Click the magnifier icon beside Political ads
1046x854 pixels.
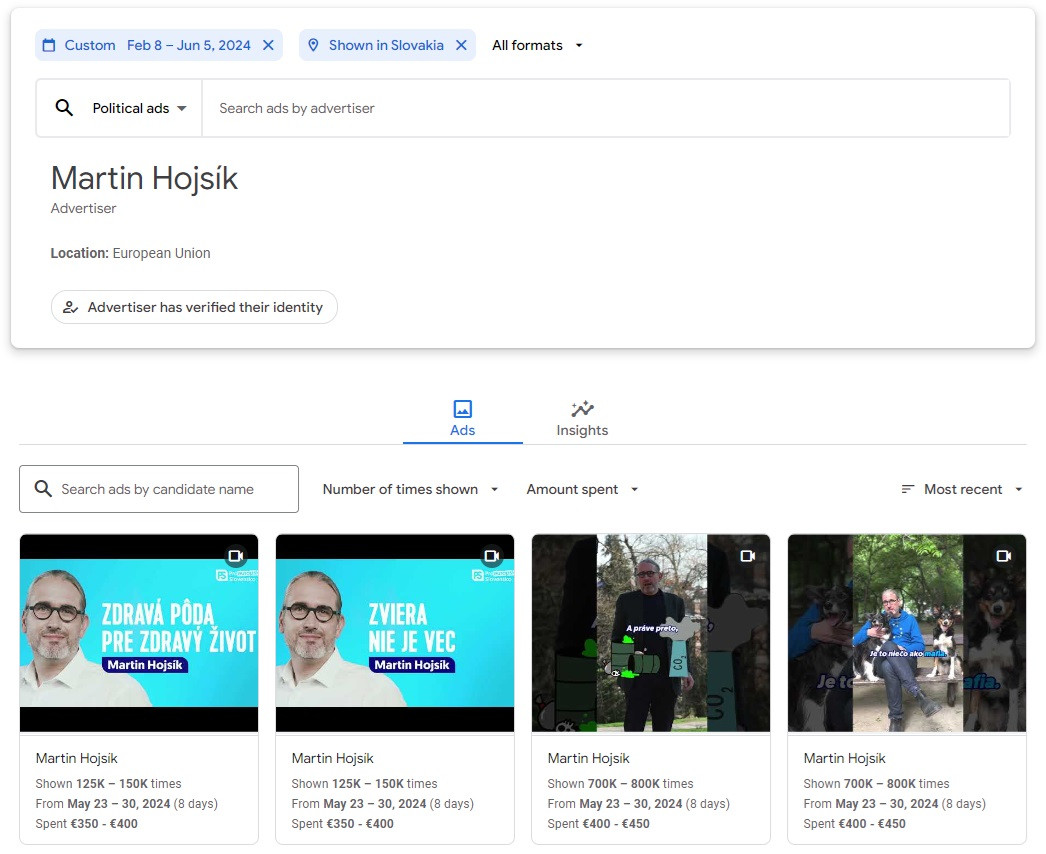64,108
